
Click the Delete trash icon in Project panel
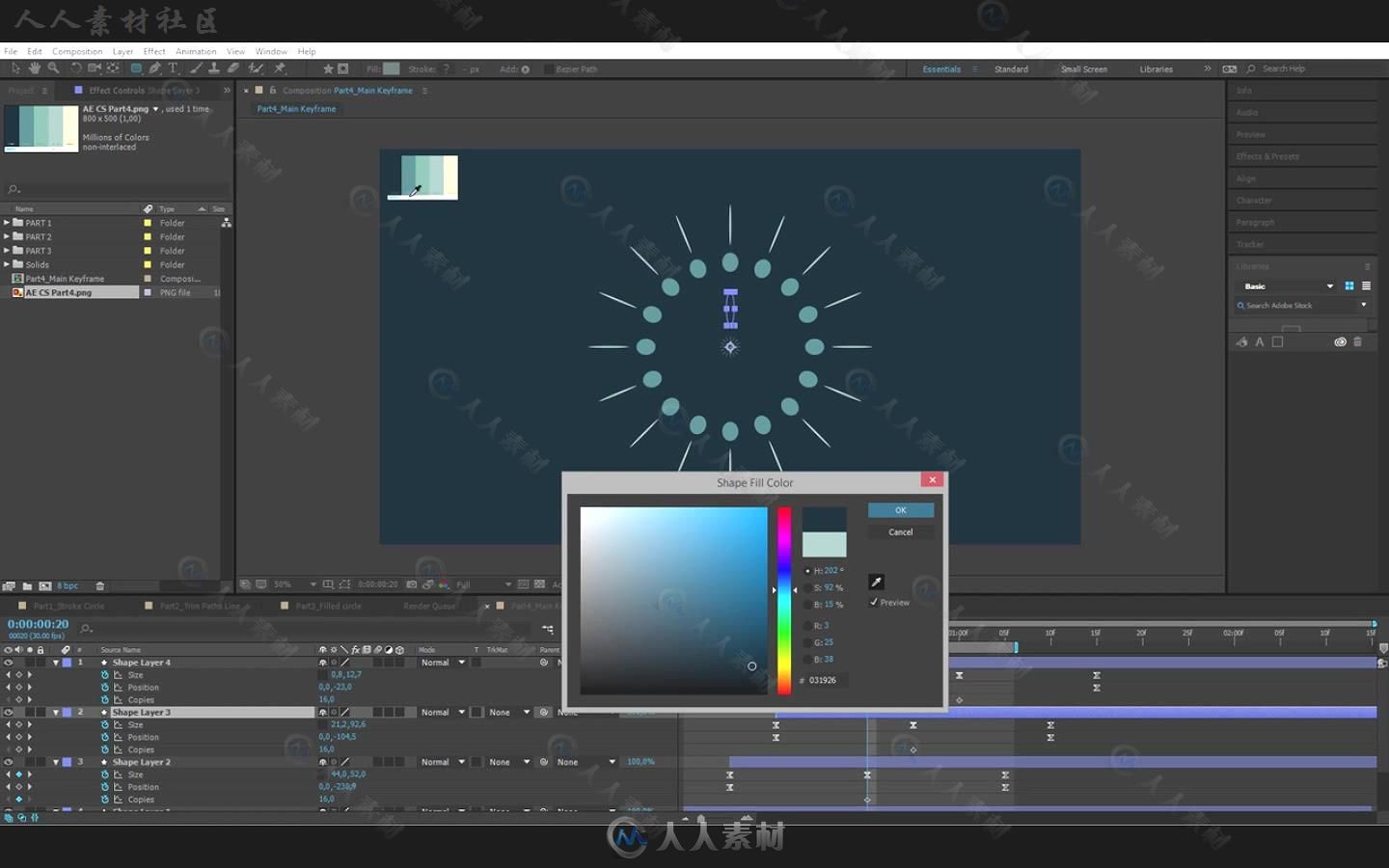click(100, 585)
